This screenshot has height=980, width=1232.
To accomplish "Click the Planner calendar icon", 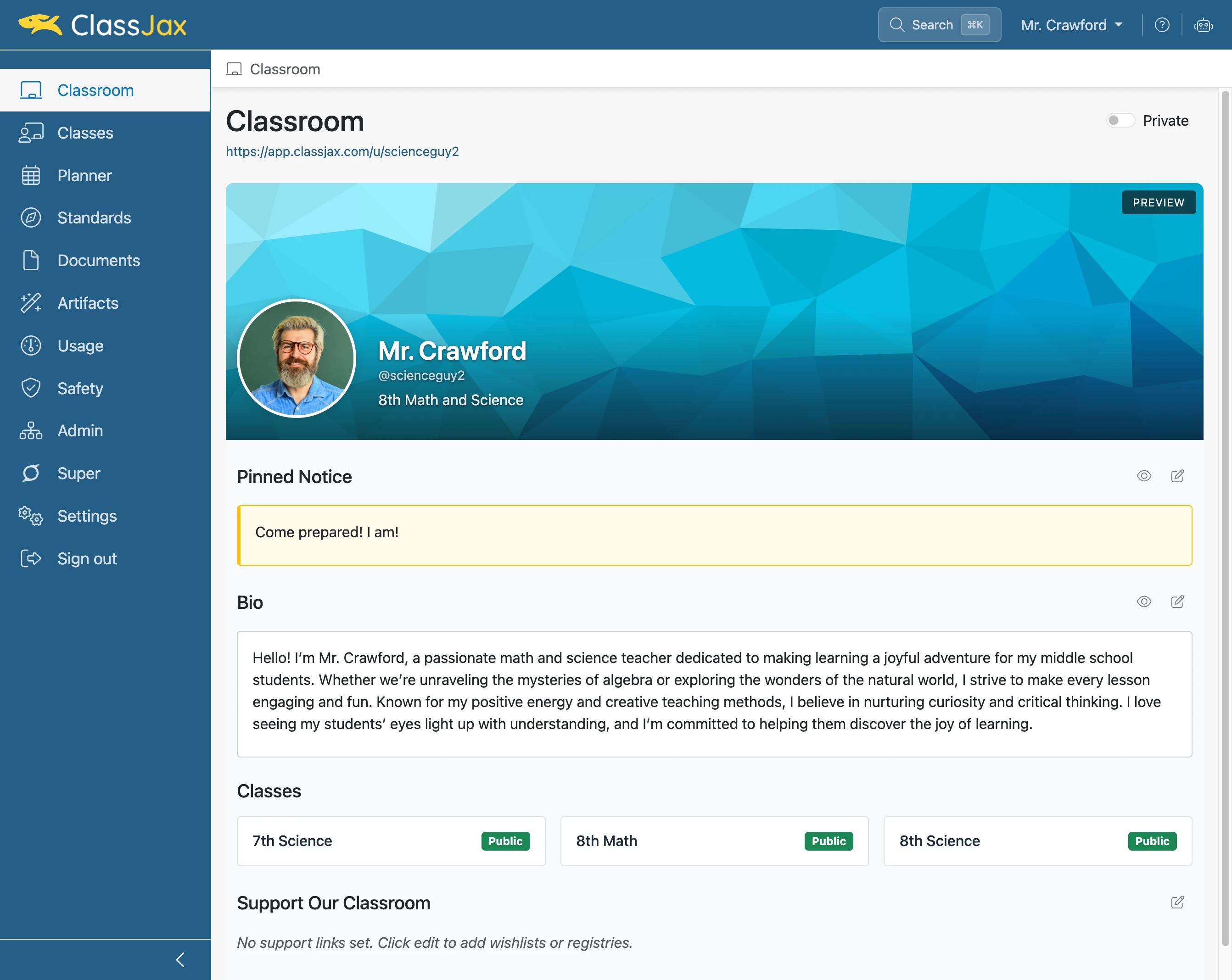I will (31, 175).
